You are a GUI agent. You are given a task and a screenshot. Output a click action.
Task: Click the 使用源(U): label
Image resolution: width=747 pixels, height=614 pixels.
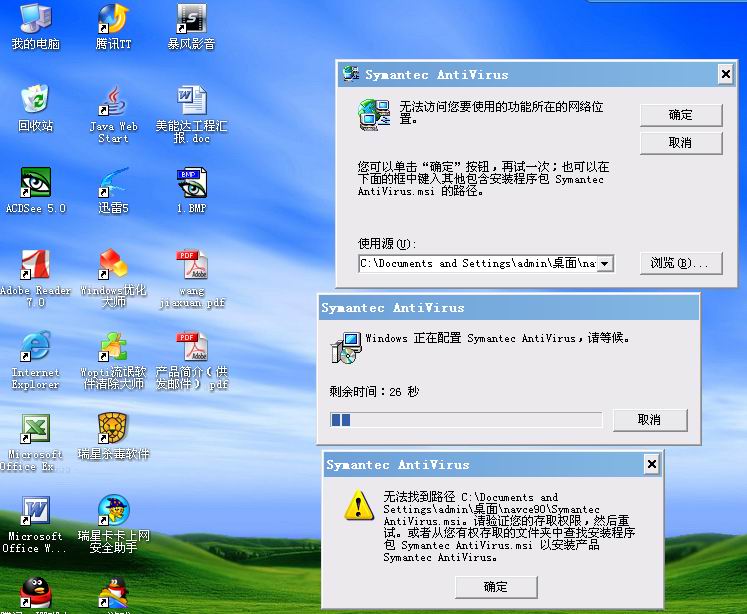(387, 244)
